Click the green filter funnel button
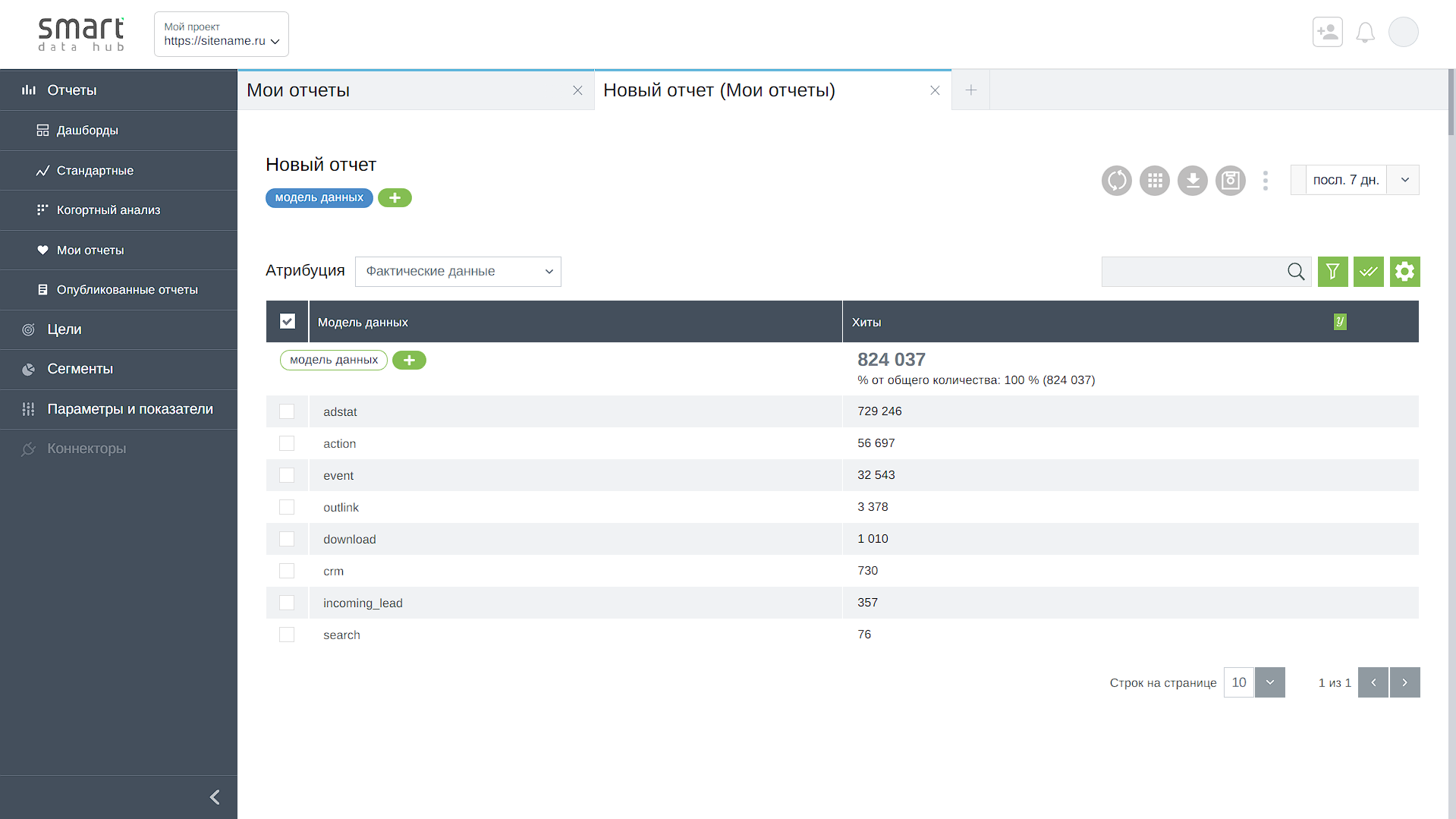The height and width of the screenshot is (819, 1456). [x=1333, y=272]
